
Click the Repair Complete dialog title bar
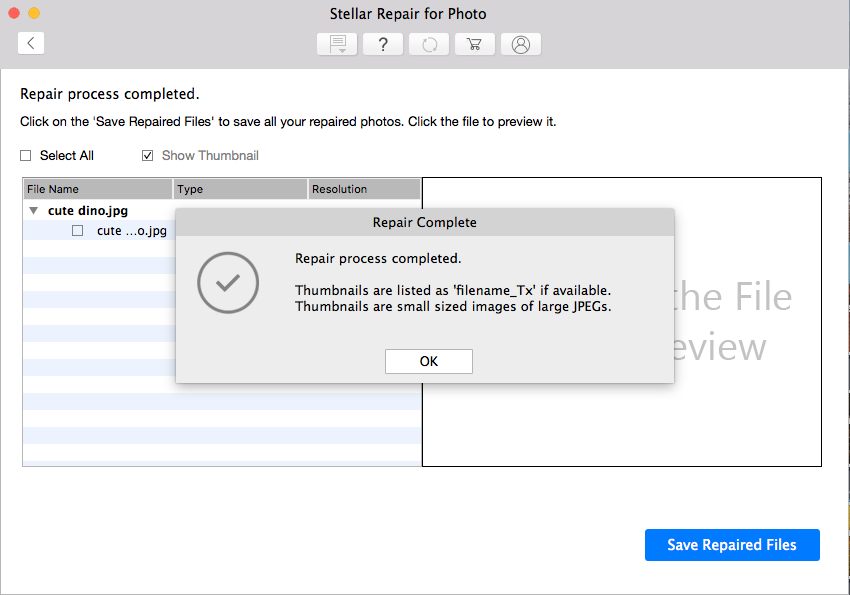pos(425,222)
